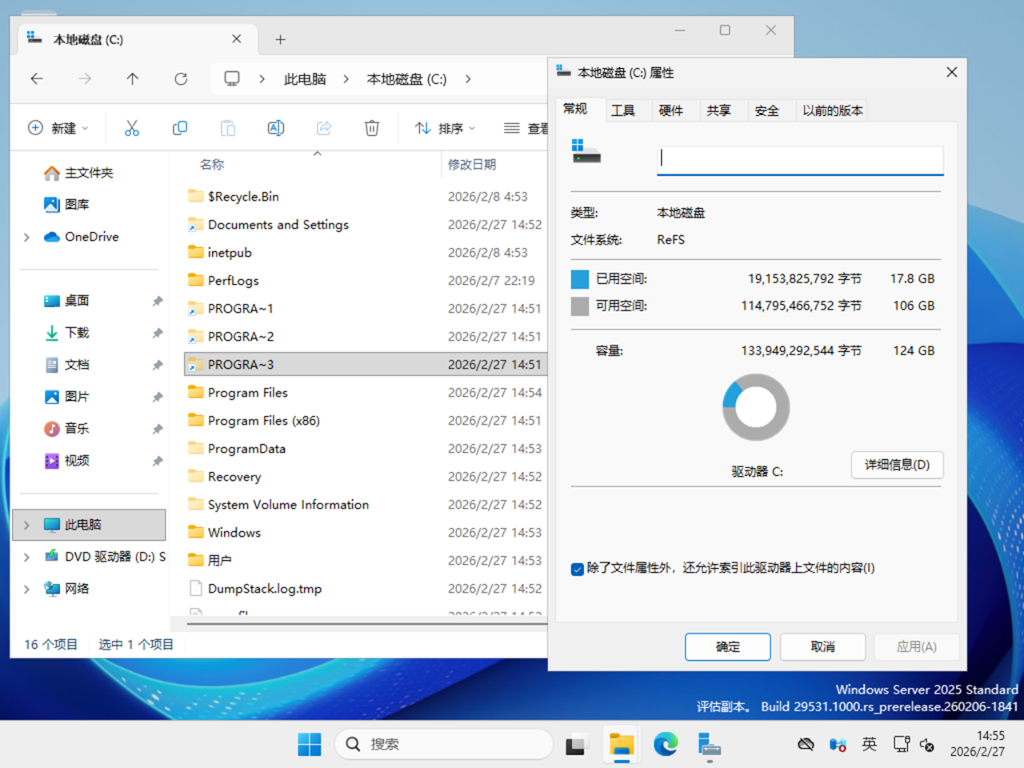Screen dimensions: 1024x768
Task: Open the Windows Start menu
Action: [x=309, y=744]
